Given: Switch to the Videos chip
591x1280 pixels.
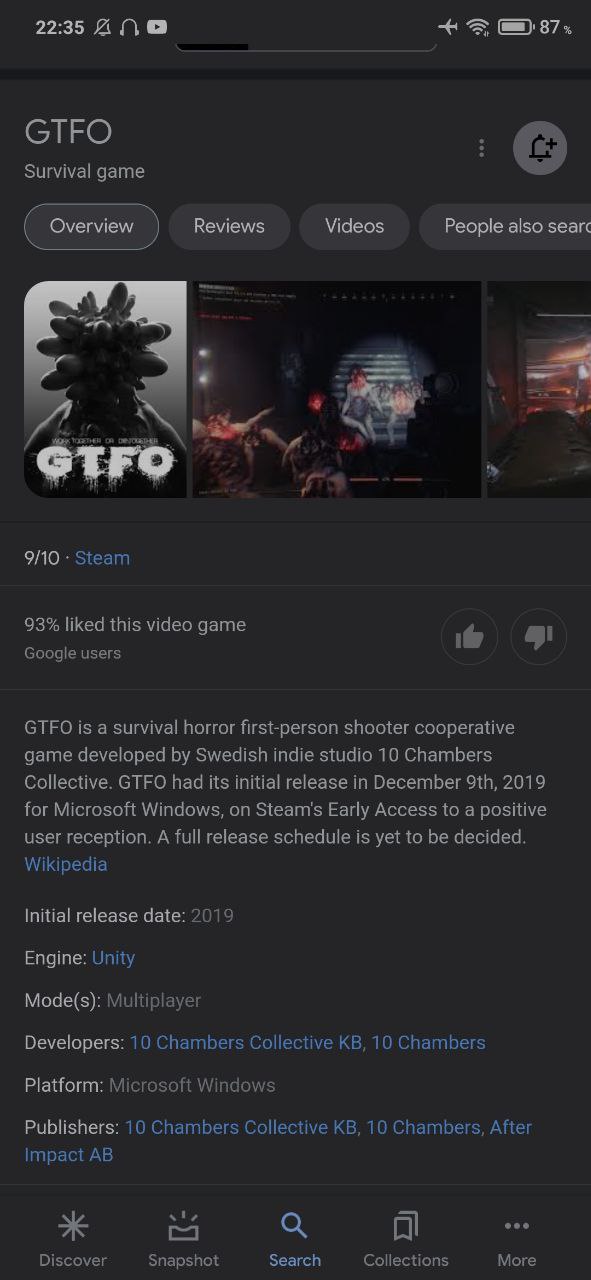Looking at the screenshot, I should pos(354,226).
